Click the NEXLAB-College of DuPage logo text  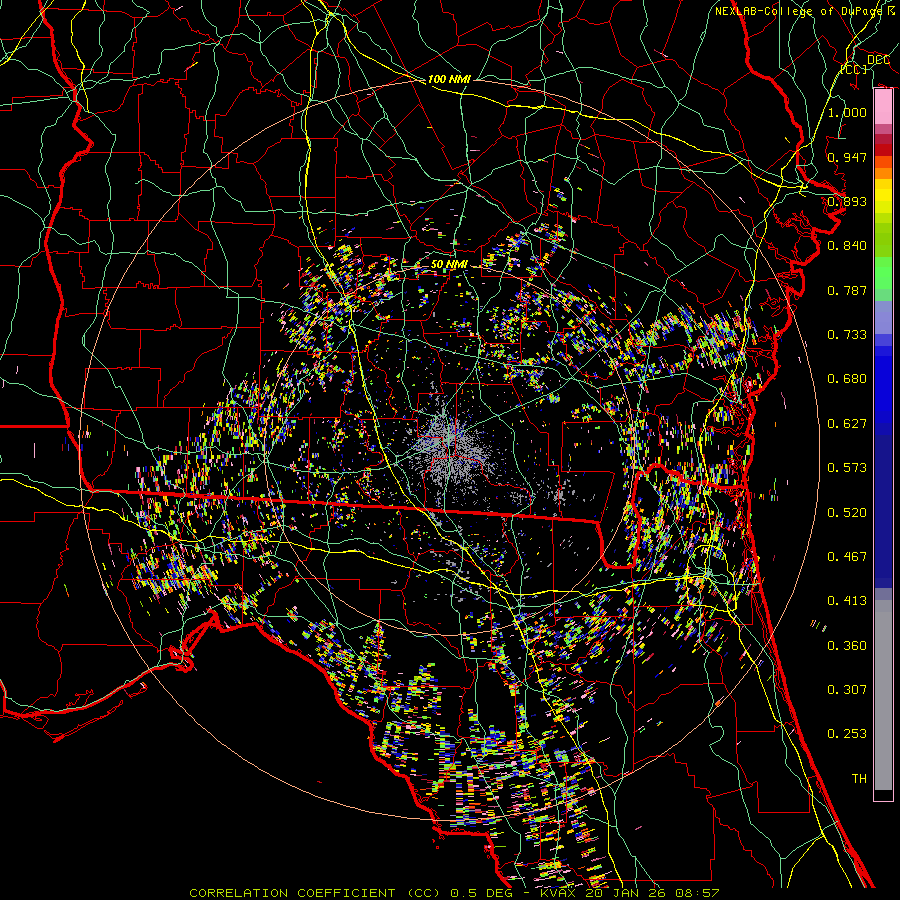pos(798,11)
